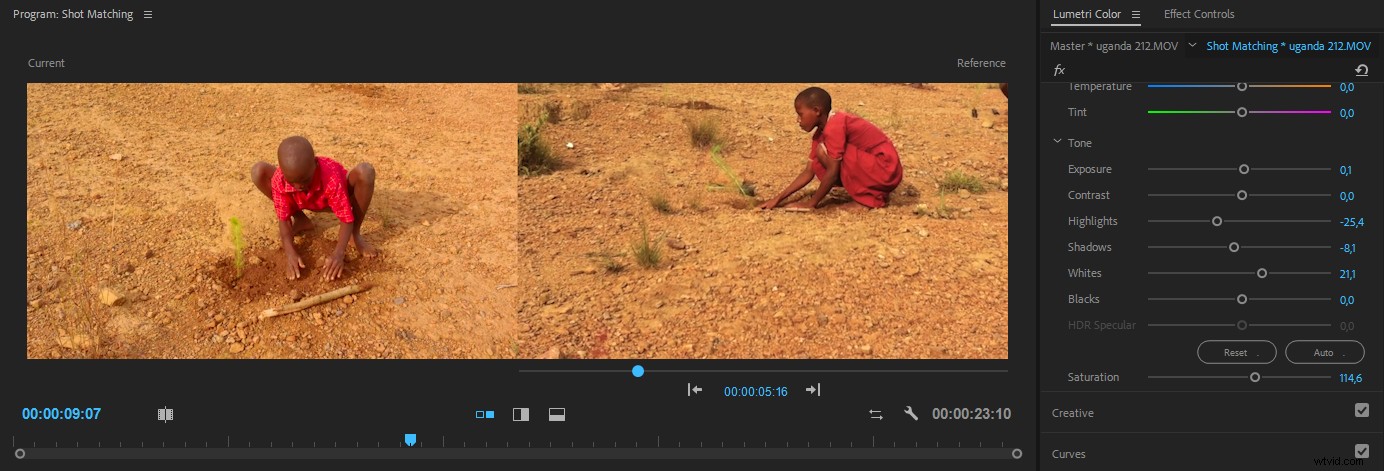Click the shot or frame comparison icon
Screen dimensions: 1384x471
166,414
